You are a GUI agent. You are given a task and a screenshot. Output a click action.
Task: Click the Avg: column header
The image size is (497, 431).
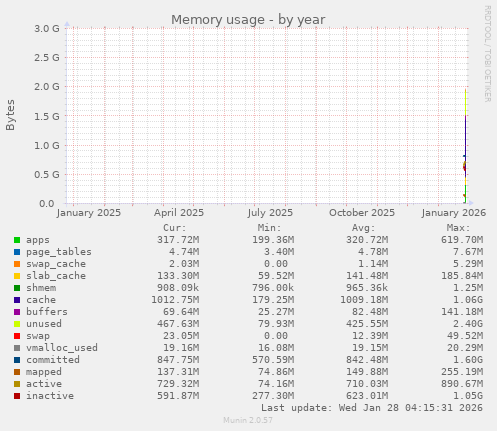(x=364, y=228)
